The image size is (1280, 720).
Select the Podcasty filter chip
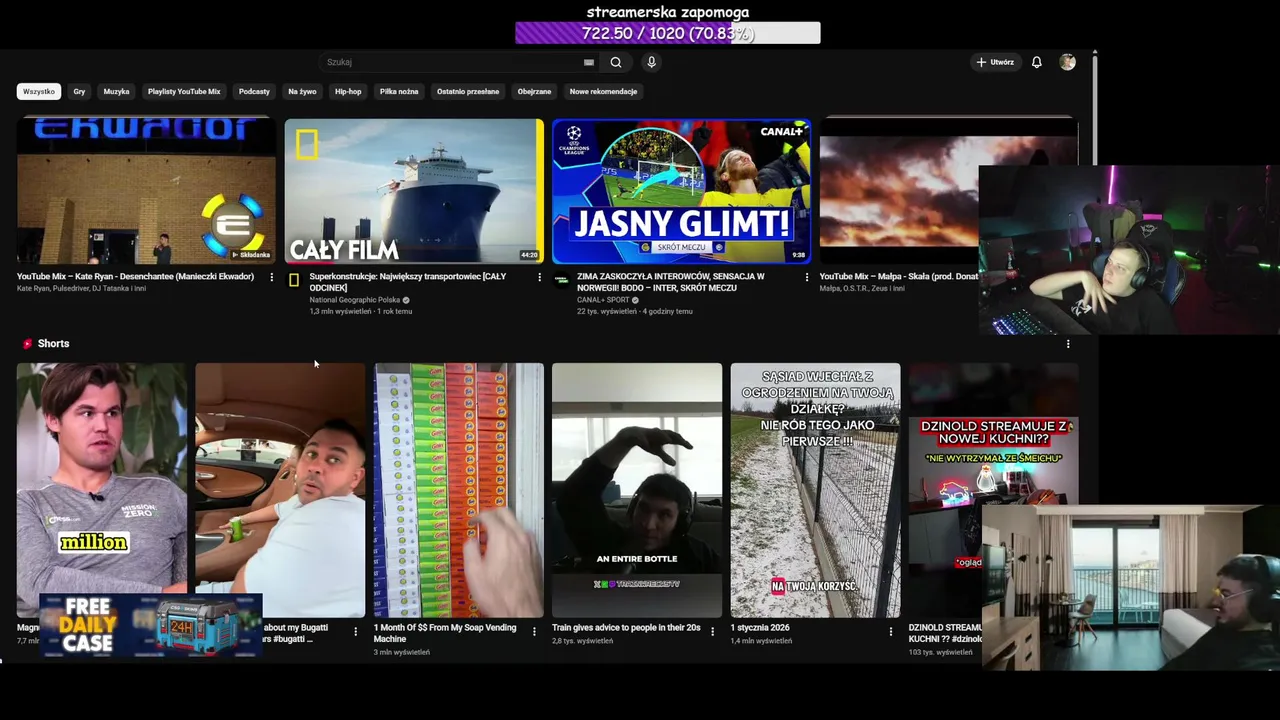[254, 91]
